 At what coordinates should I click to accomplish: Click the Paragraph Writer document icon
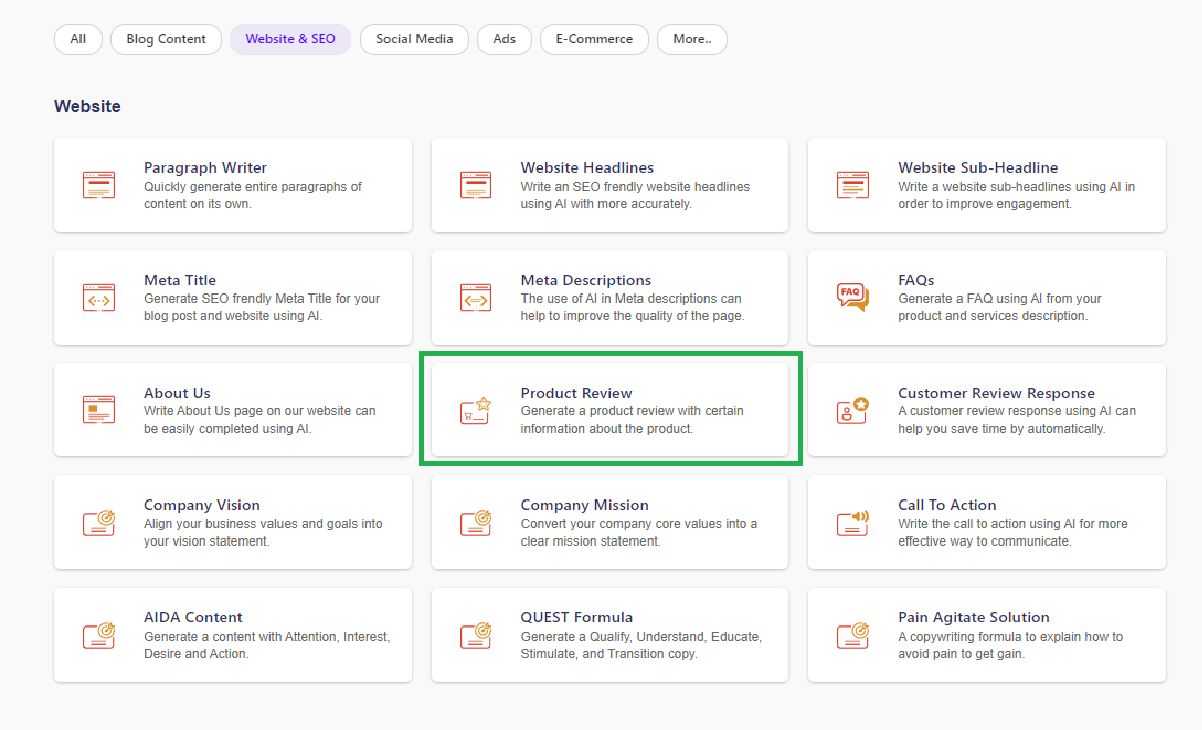pyautogui.click(x=99, y=185)
